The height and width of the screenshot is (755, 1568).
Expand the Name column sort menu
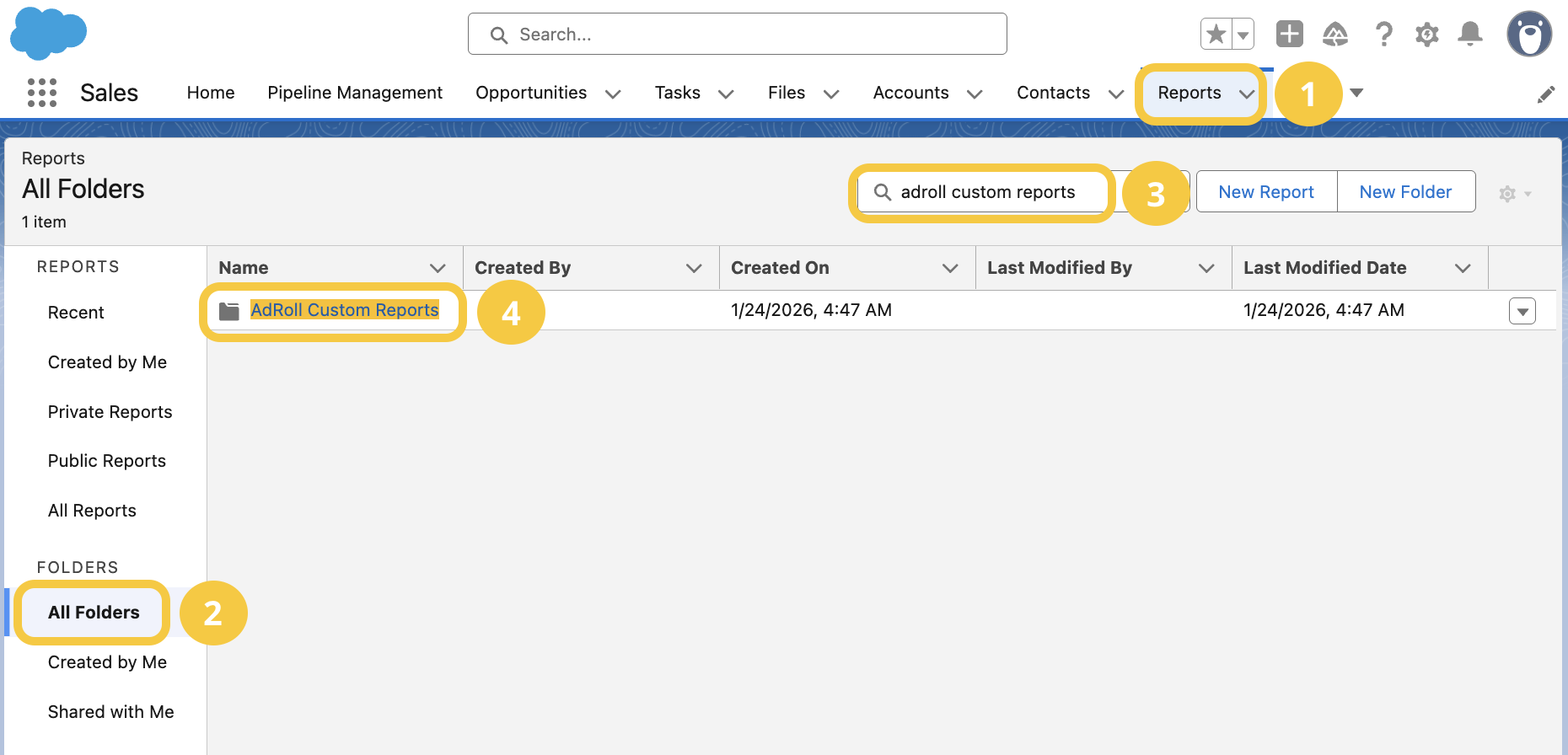point(438,268)
